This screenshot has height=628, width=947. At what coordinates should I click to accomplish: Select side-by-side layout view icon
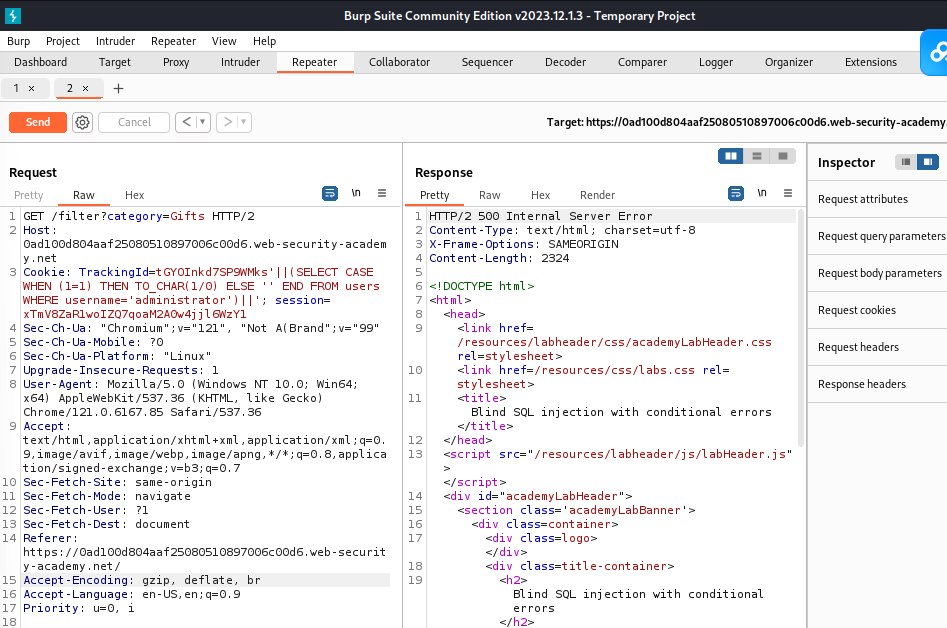[x=731, y=156]
